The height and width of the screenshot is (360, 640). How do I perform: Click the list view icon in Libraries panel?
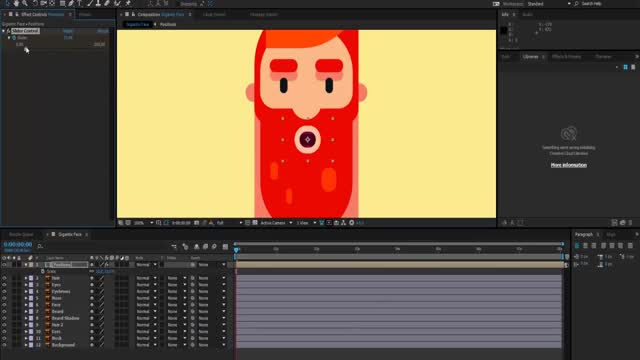633,67
